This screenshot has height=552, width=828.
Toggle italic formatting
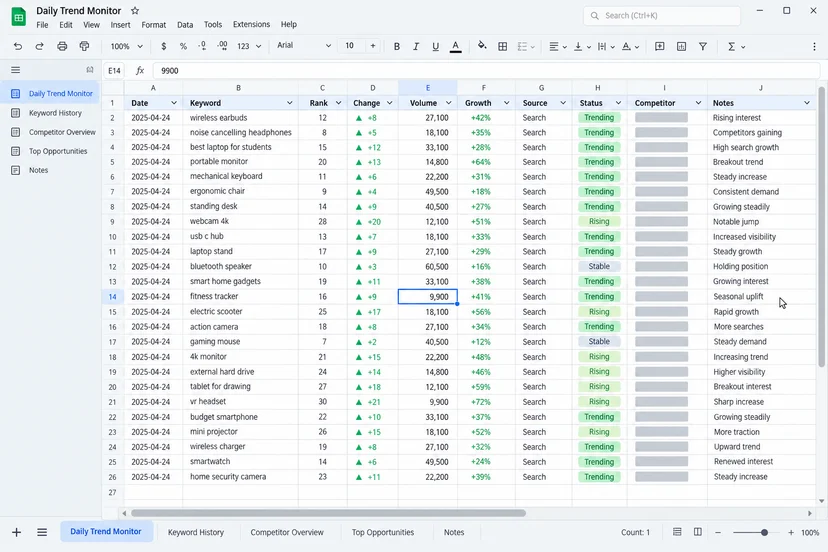416,46
